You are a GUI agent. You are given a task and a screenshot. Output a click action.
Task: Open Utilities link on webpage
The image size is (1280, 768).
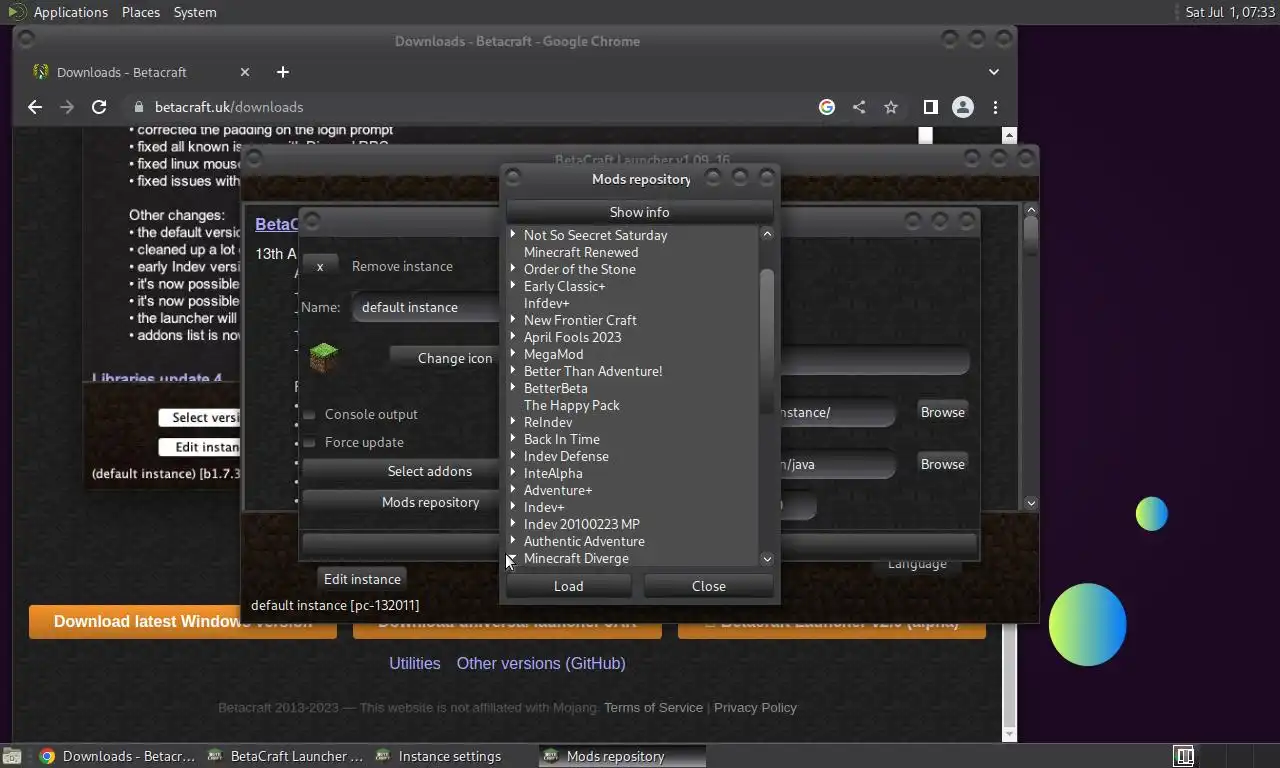(x=414, y=663)
